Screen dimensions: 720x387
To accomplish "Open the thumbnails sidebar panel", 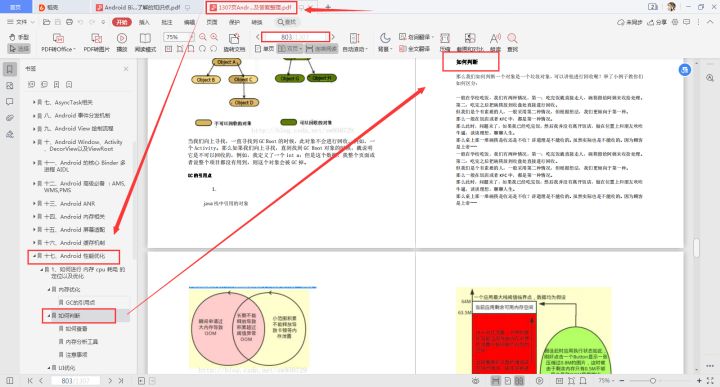I will tap(10, 86).
